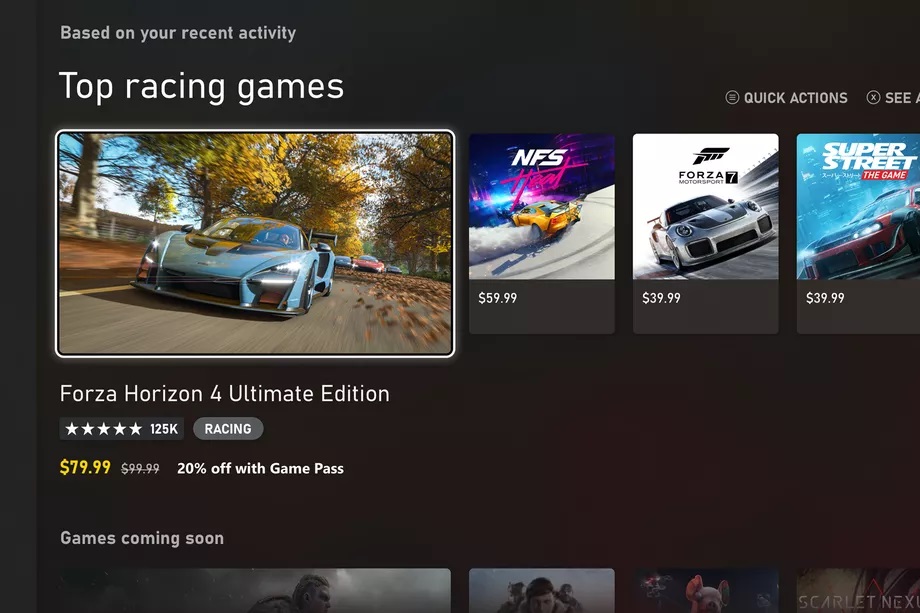Click the RACING genre tag
This screenshot has width=920, height=613.
[x=228, y=429]
